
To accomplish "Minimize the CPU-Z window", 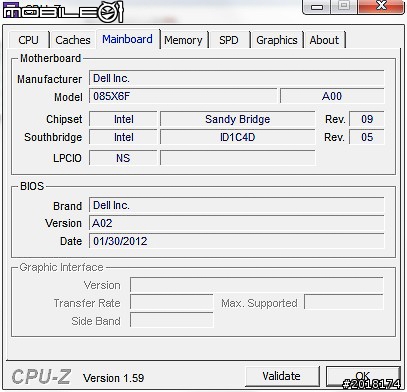I will [x=317, y=7].
